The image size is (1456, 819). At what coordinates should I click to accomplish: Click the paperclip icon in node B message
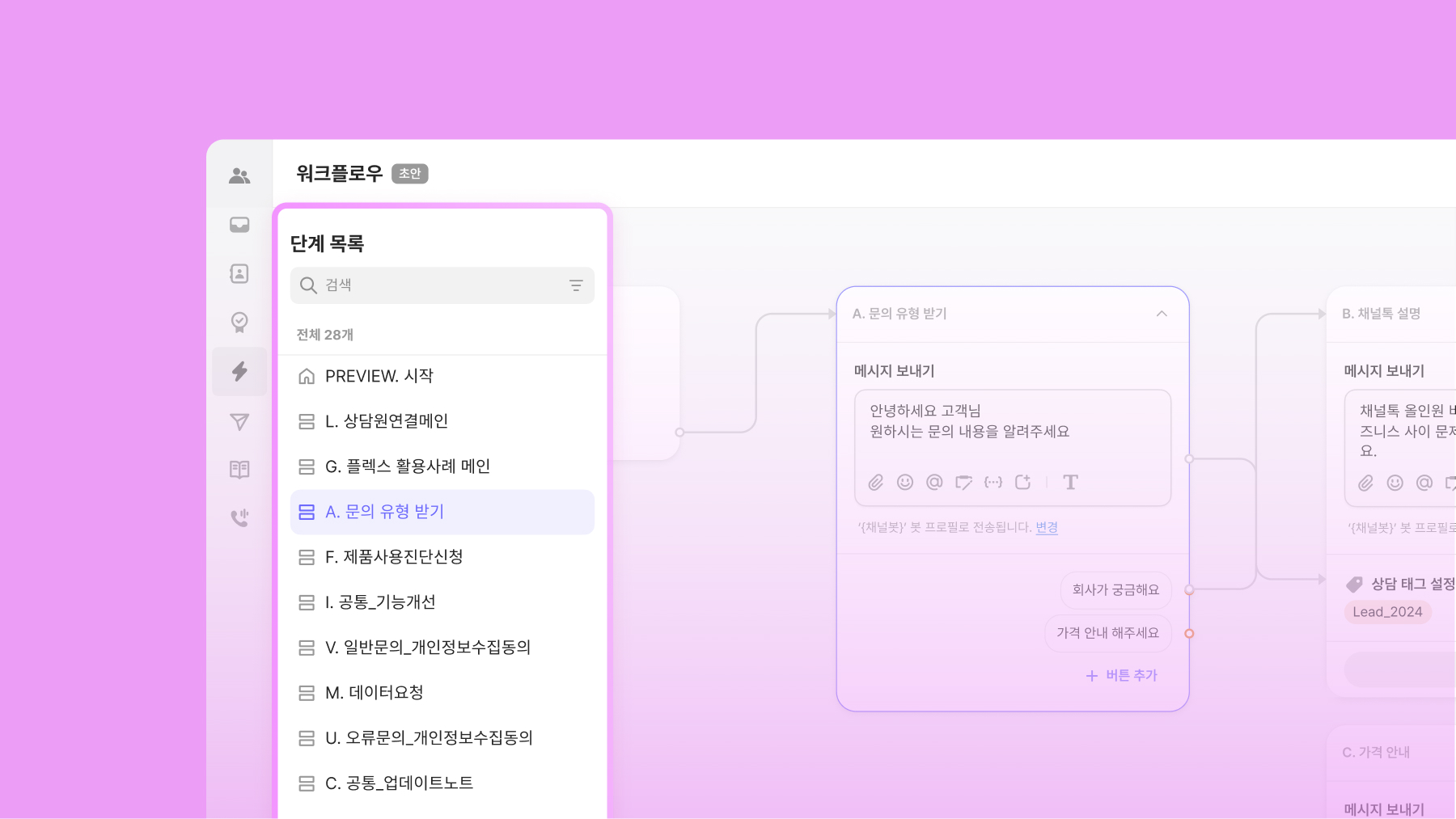pyautogui.click(x=1366, y=483)
